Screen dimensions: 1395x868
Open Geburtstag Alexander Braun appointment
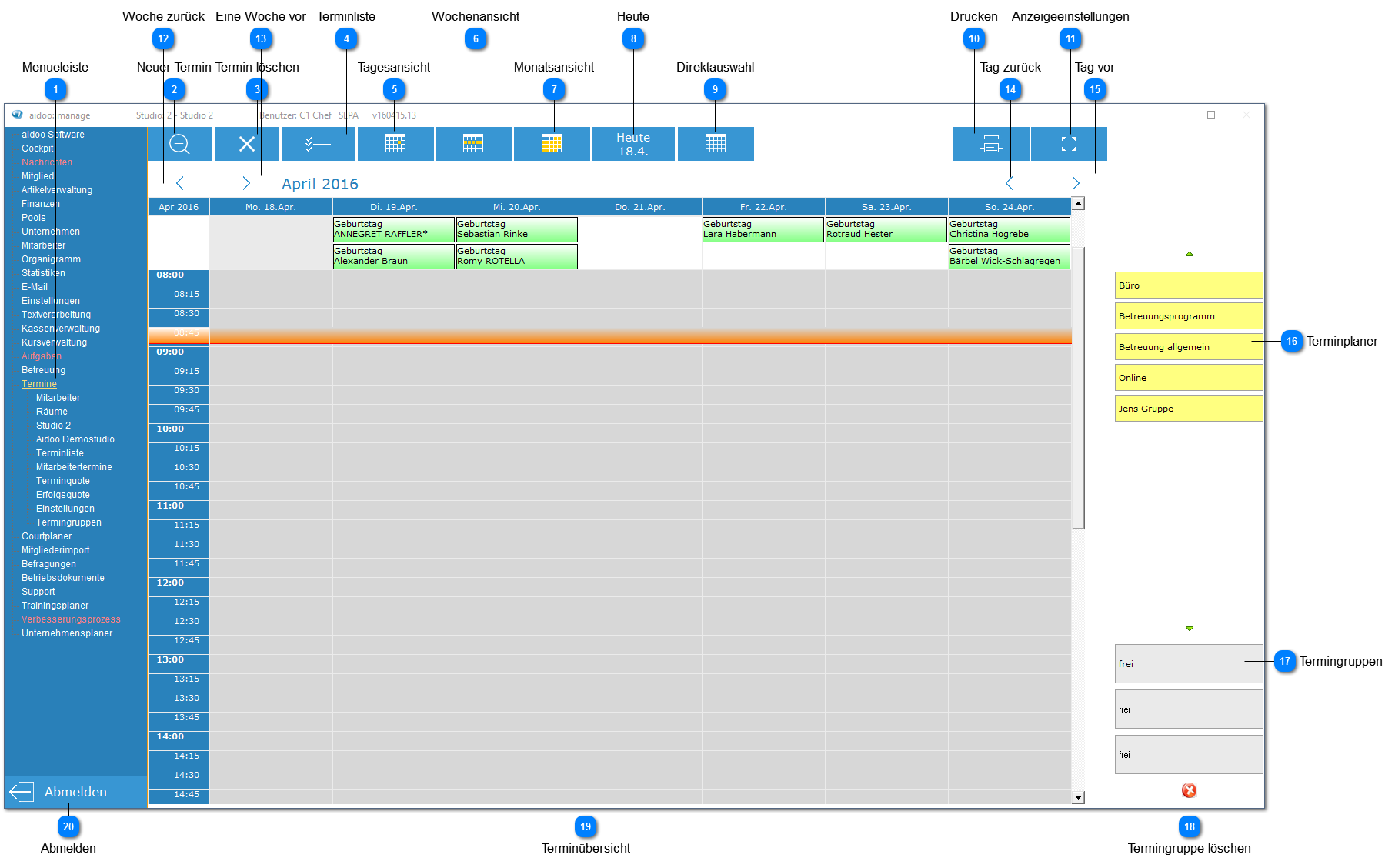(x=393, y=256)
